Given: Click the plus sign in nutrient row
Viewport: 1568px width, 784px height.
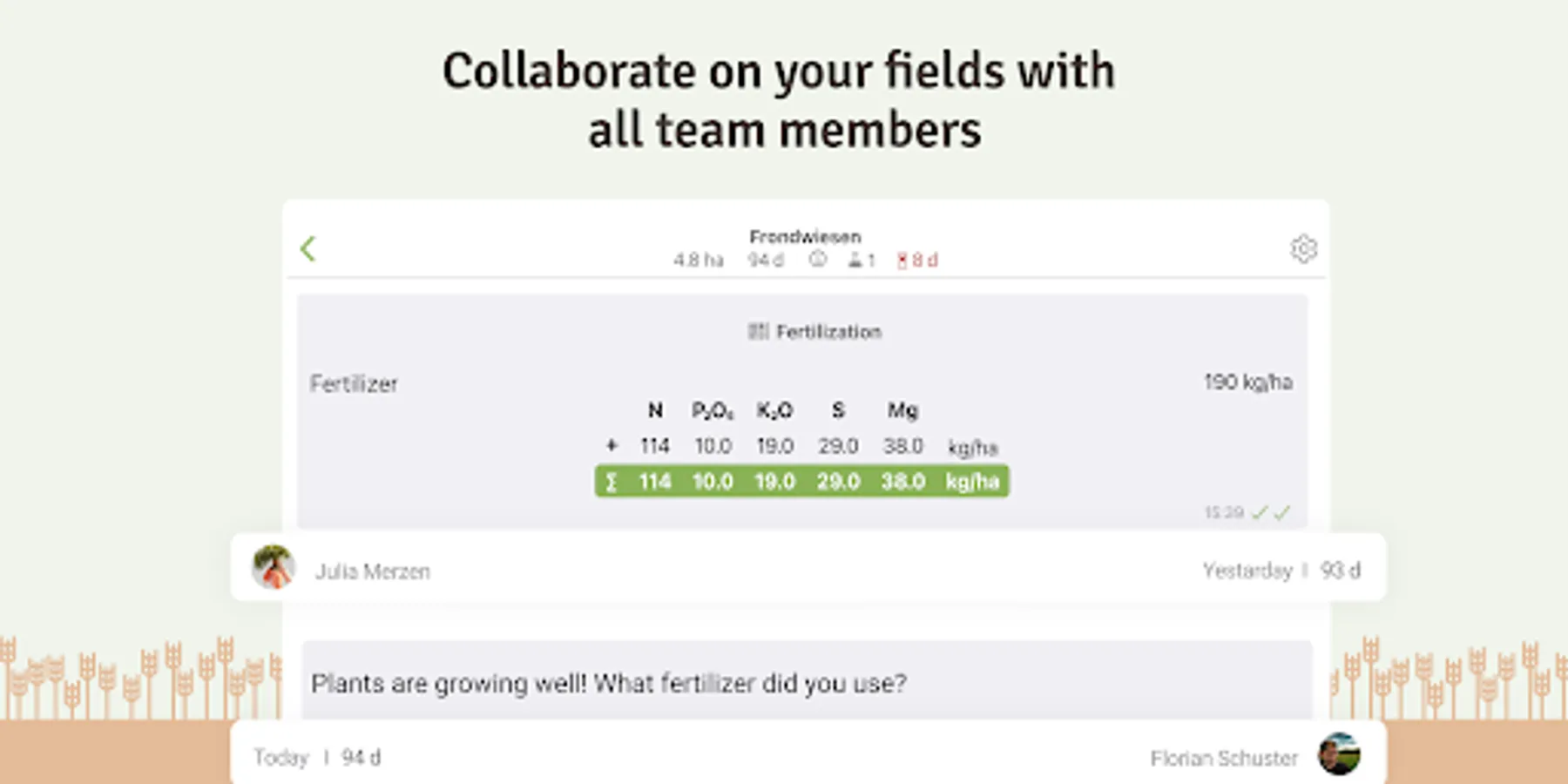Looking at the screenshot, I should (x=612, y=446).
